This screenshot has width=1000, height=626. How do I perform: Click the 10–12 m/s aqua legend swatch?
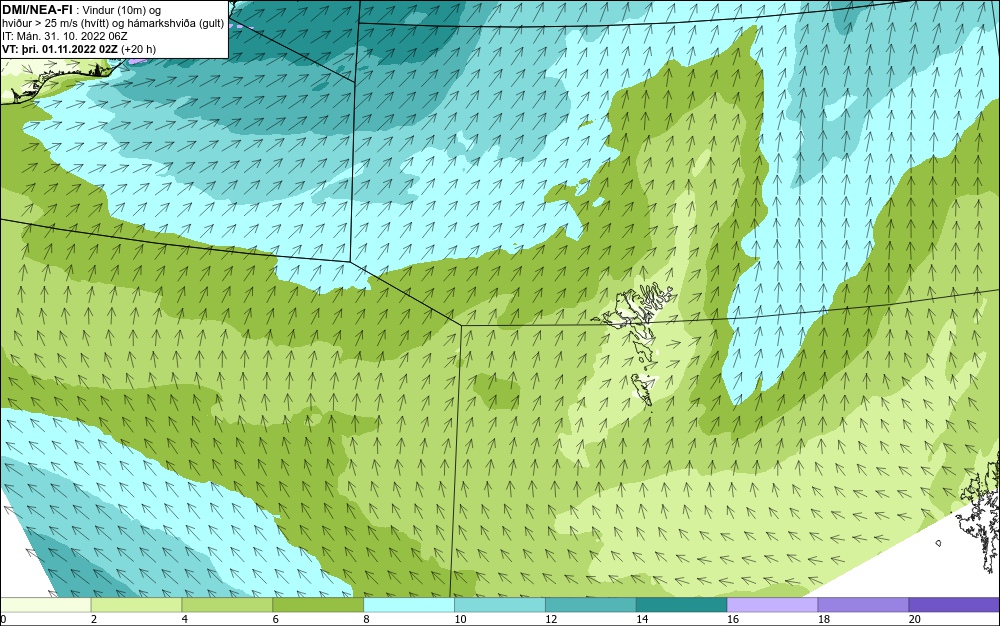click(x=500, y=605)
